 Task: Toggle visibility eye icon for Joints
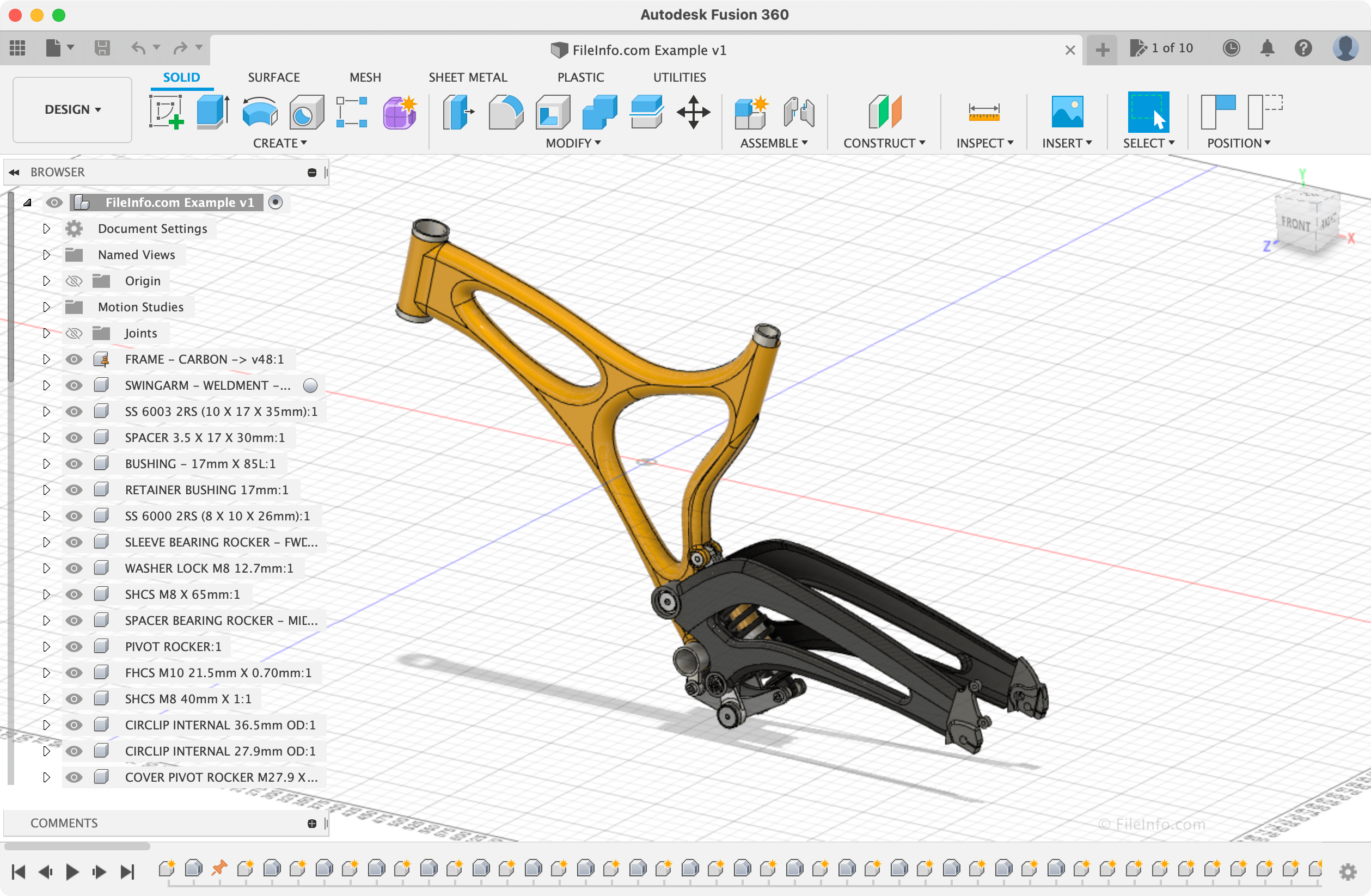click(x=75, y=333)
